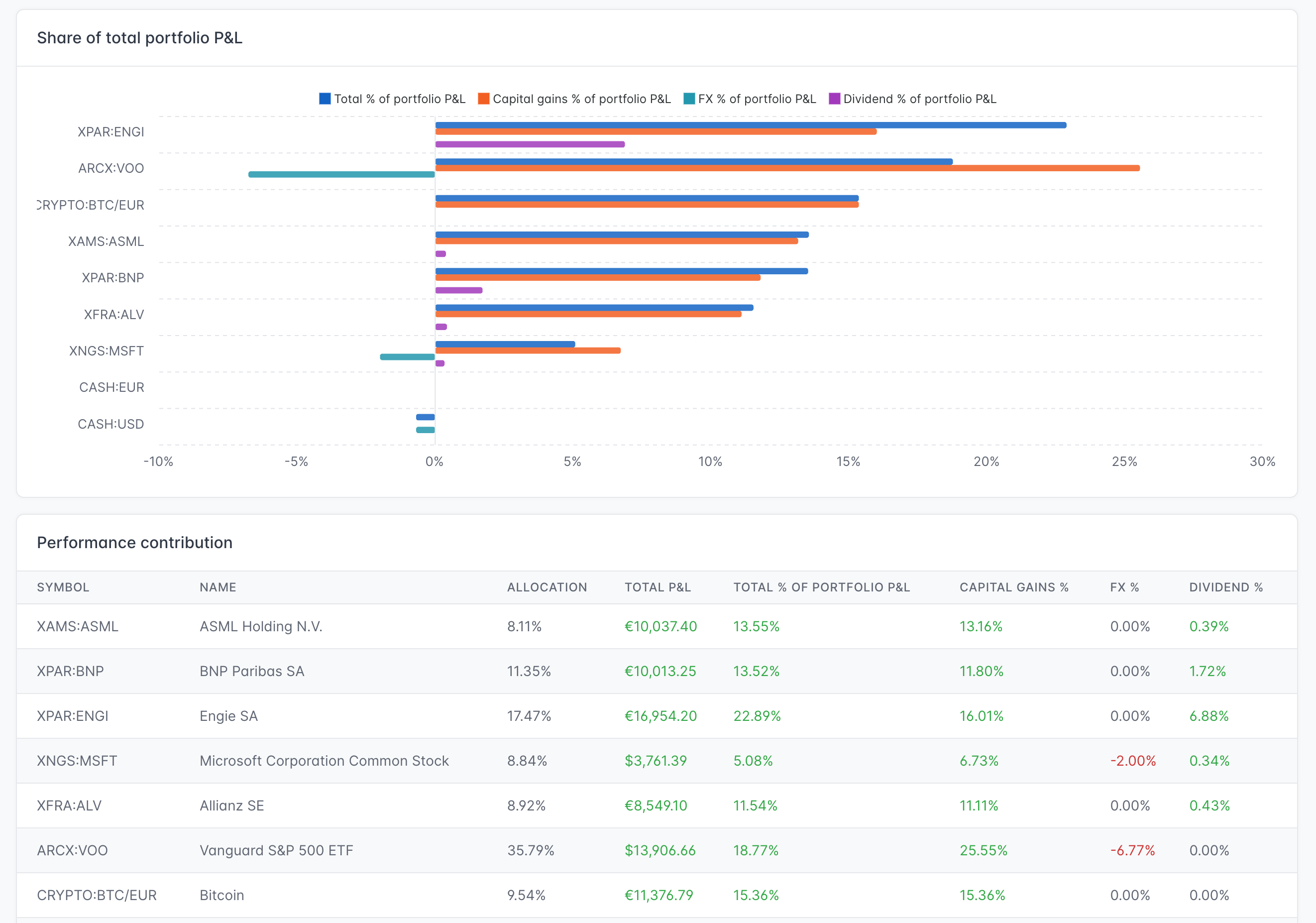Select XAMS:ASML symbol in the table
The height and width of the screenshot is (923, 1316).
coord(77,626)
